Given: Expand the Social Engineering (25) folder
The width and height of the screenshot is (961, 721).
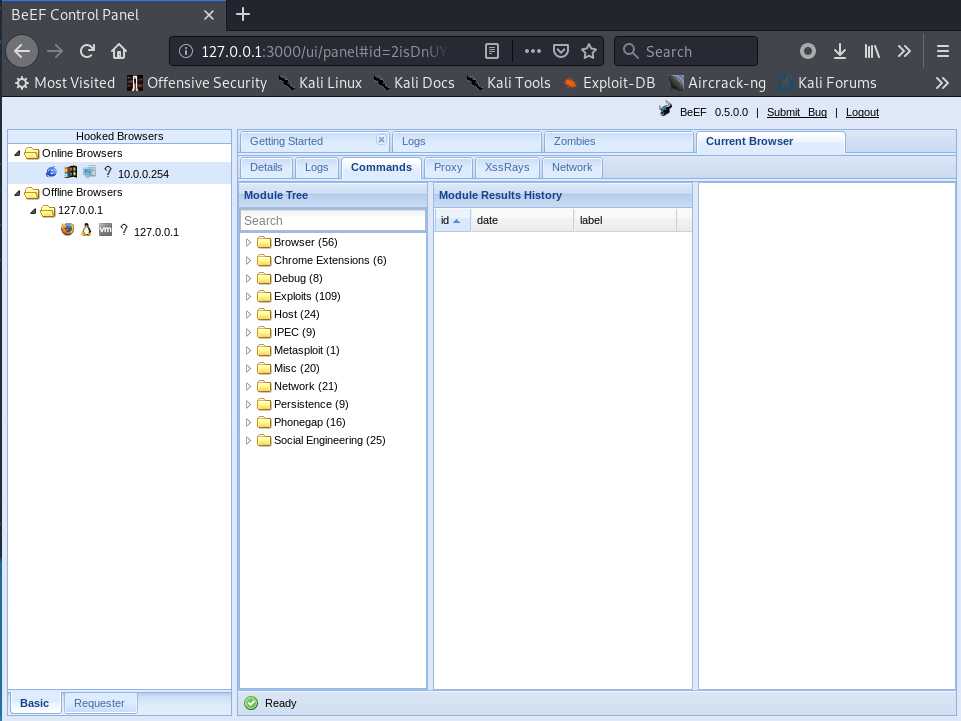Looking at the screenshot, I should 248,440.
